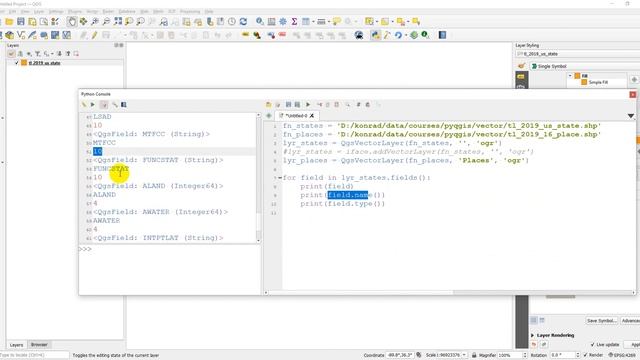
Task: Open the layer selector in Layer Styling
Action: click(578, 54)
